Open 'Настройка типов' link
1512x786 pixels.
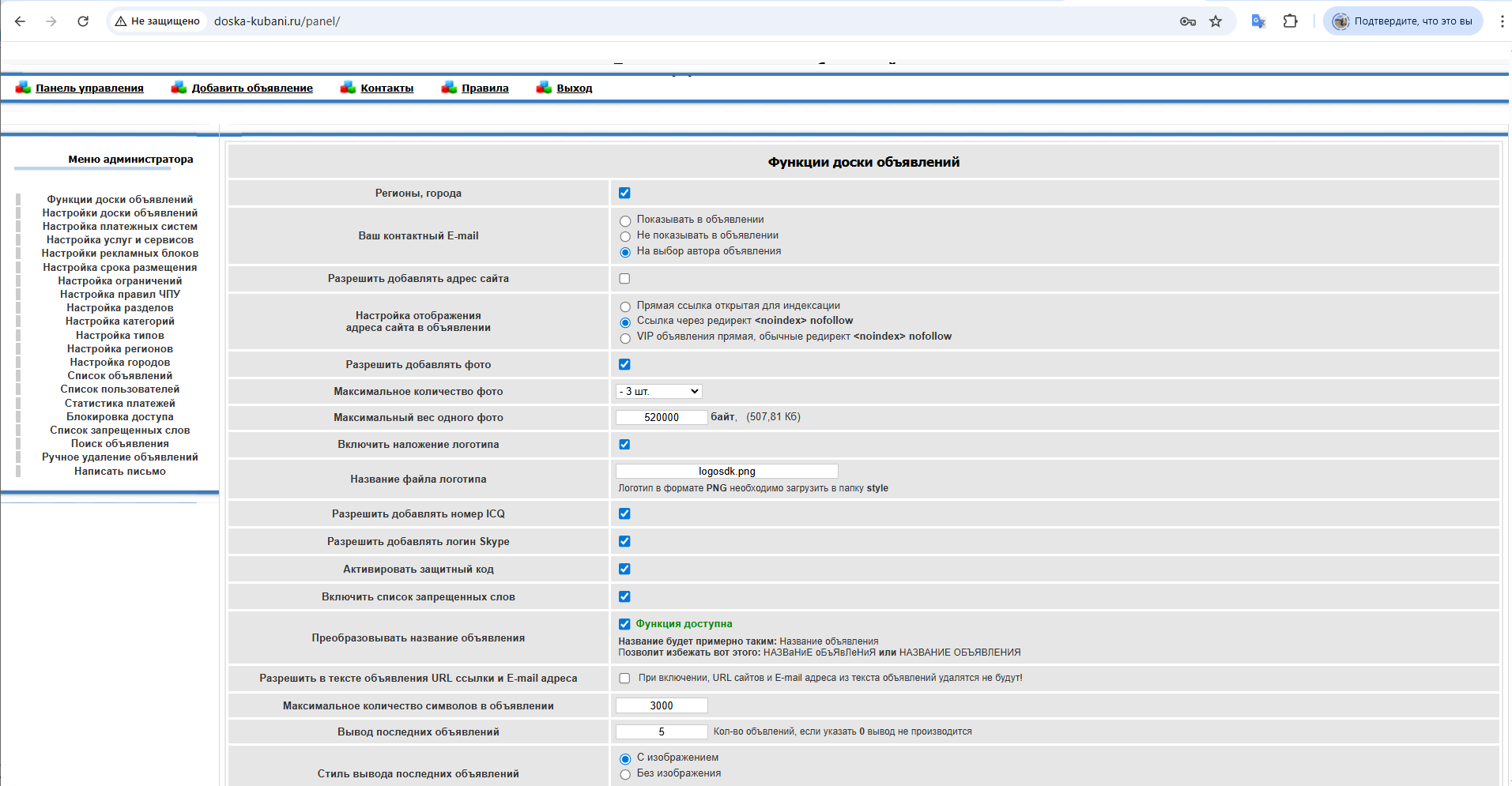pos(120,335)
